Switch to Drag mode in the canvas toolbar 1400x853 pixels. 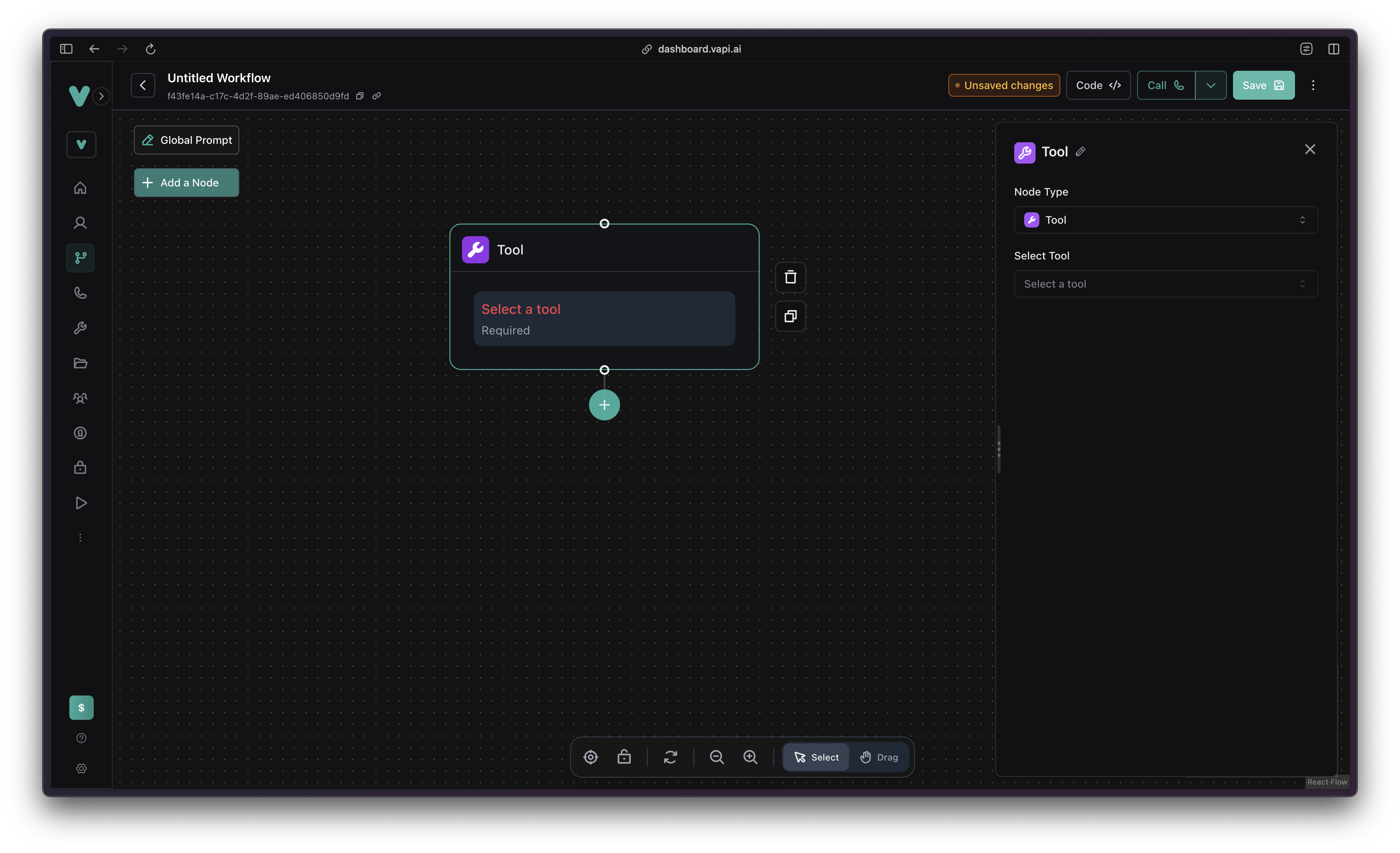pyautogui.click(x=879, y=757)
